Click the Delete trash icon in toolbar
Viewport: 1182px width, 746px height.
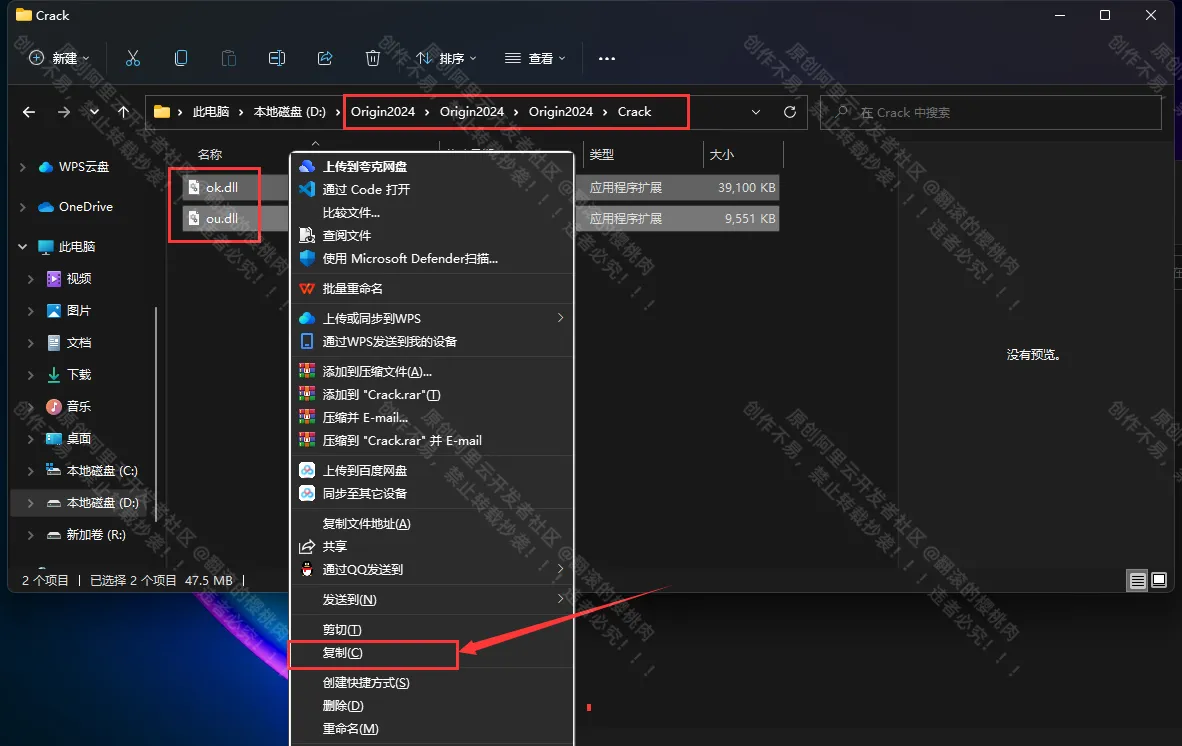pyautogui.click(x=372, y=58)
